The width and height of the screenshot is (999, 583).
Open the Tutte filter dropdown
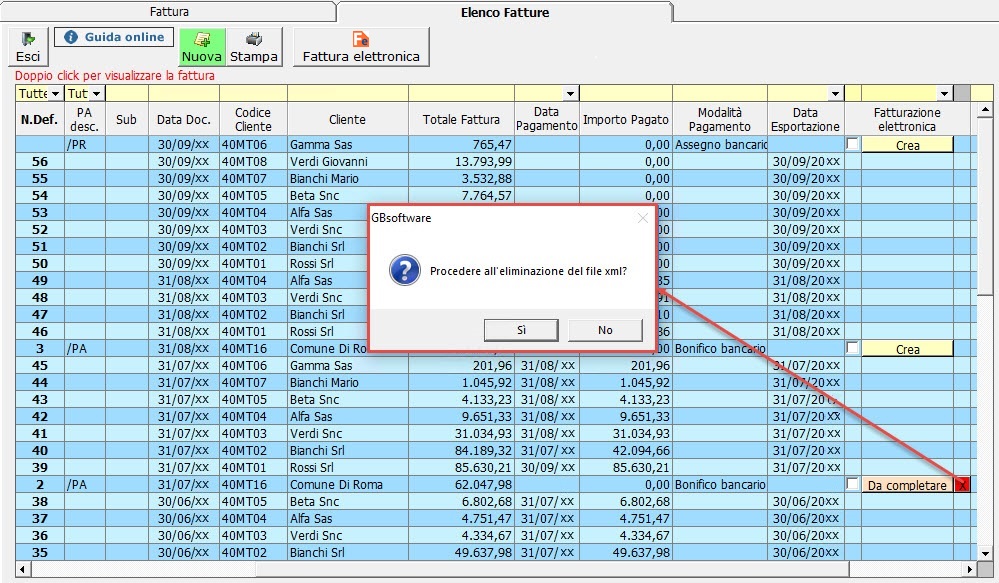(x=55, y=94)
